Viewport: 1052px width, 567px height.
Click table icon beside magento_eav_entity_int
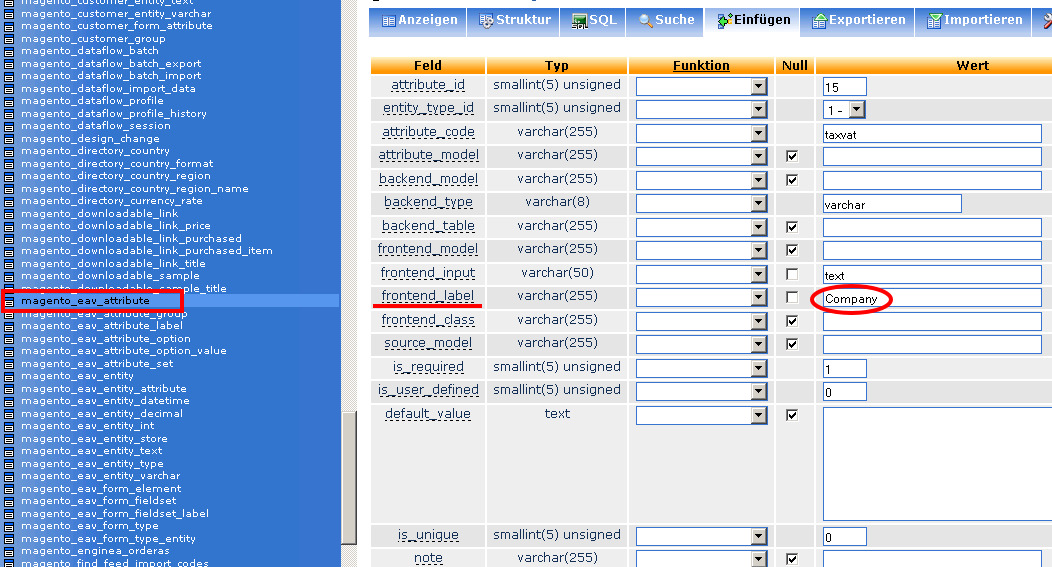click(x=9, y=427)
